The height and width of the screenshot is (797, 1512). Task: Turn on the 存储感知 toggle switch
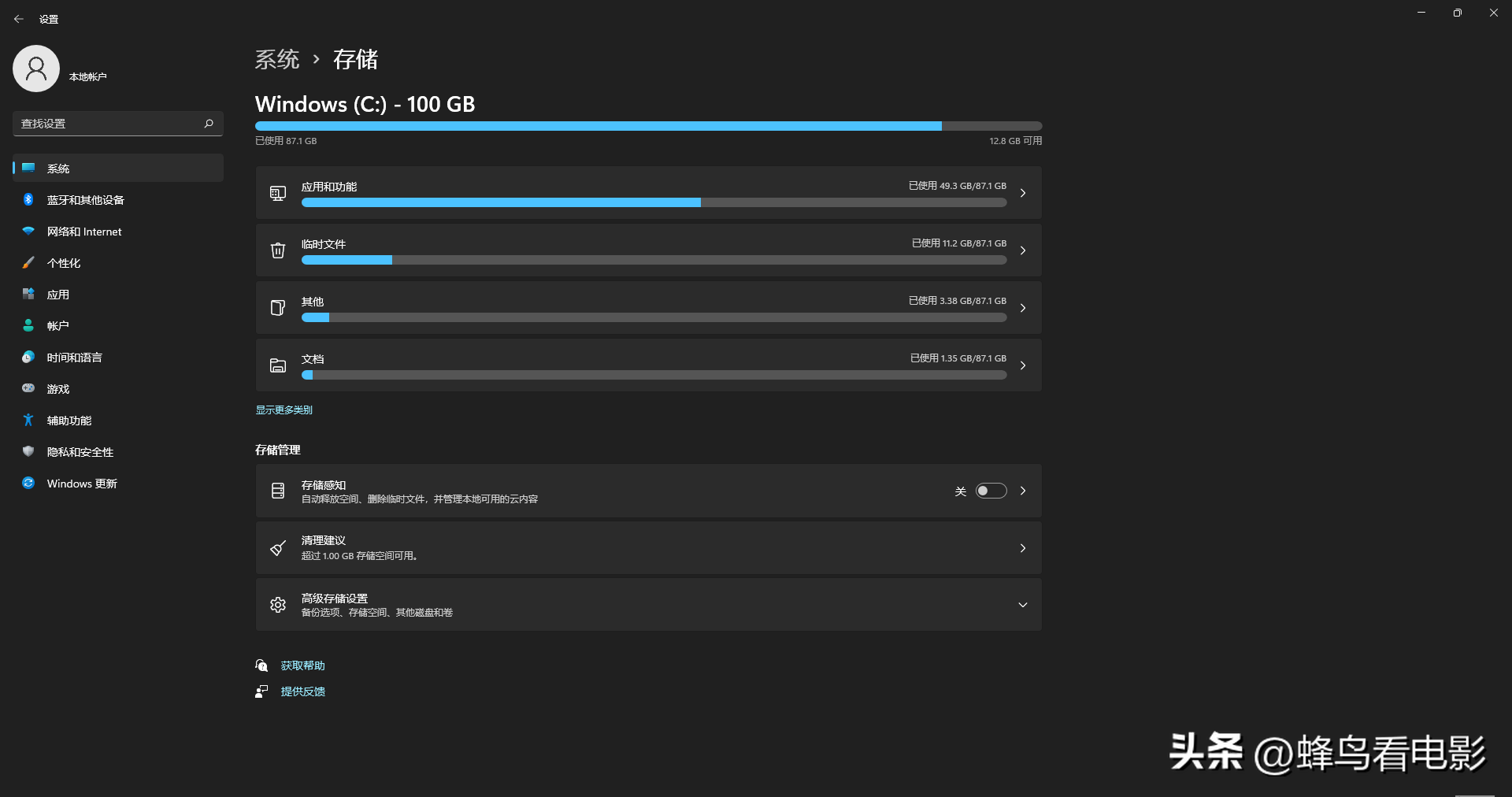pyautogui.click(x=991, y=491)
